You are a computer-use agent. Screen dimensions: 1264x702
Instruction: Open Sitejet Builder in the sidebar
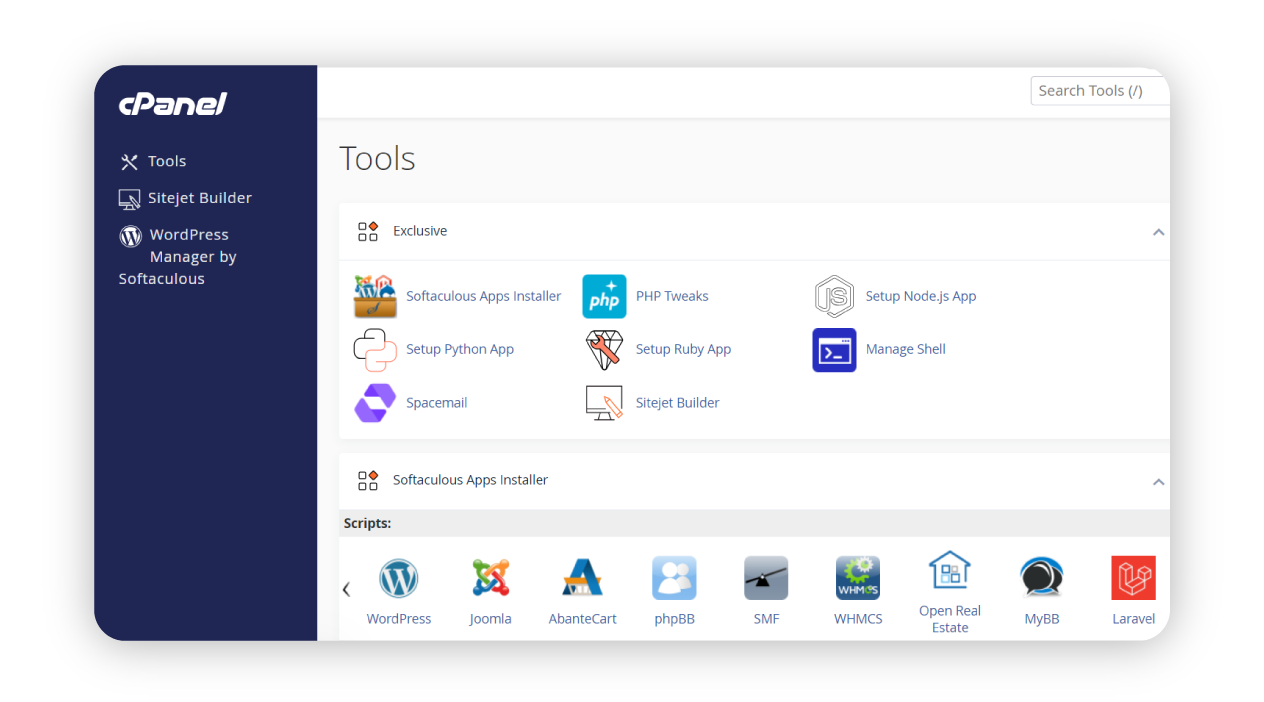200,198
